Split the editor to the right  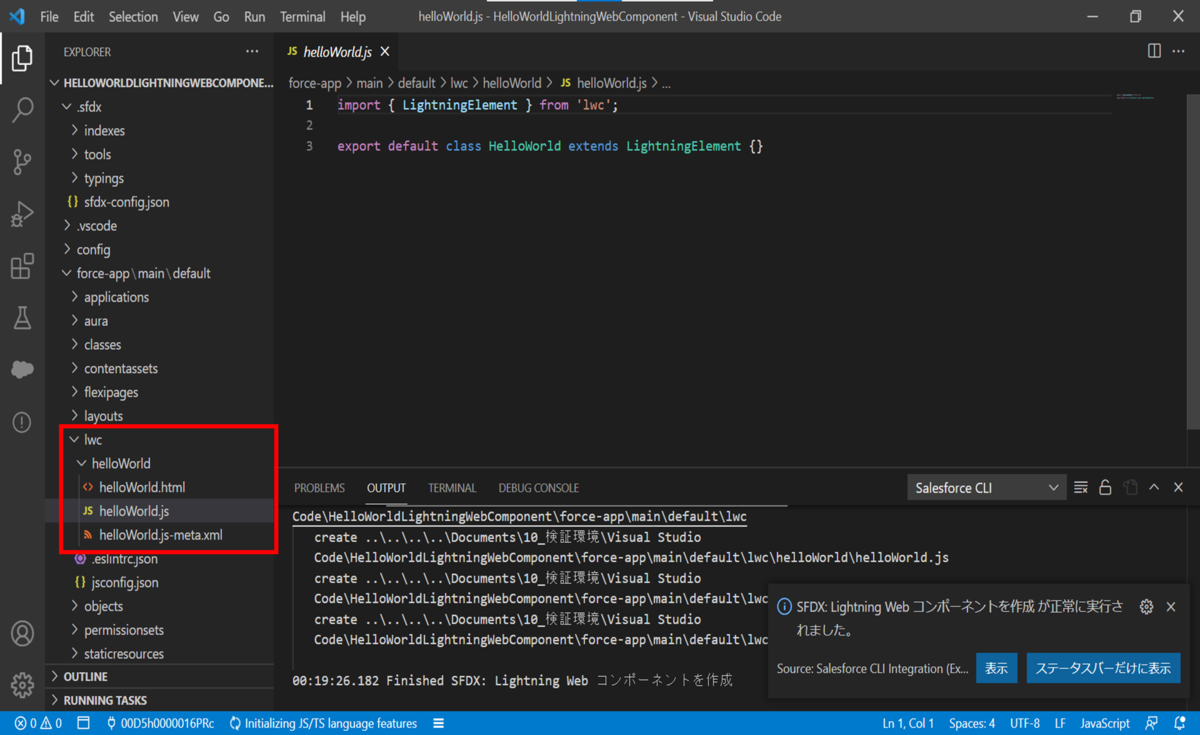click(1154, 51)
